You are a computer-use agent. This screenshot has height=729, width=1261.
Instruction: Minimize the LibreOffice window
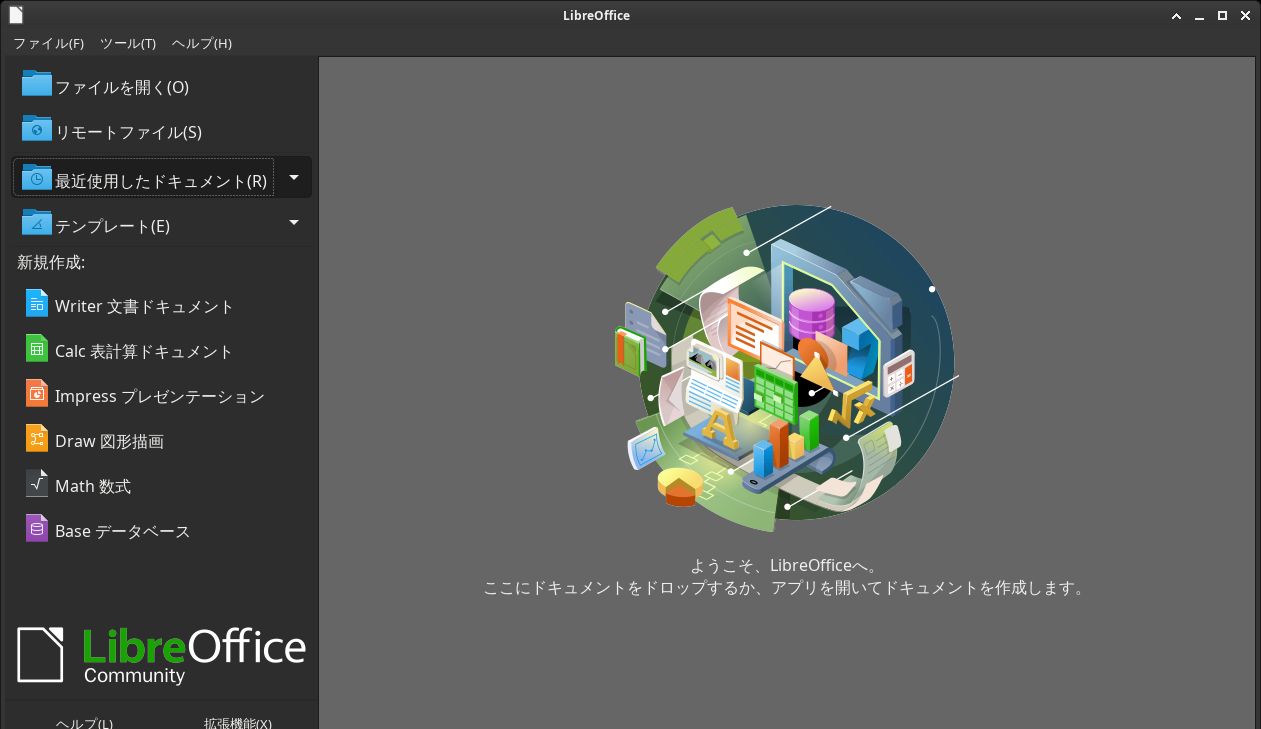pyautogui.click(x=1199, y=16)
